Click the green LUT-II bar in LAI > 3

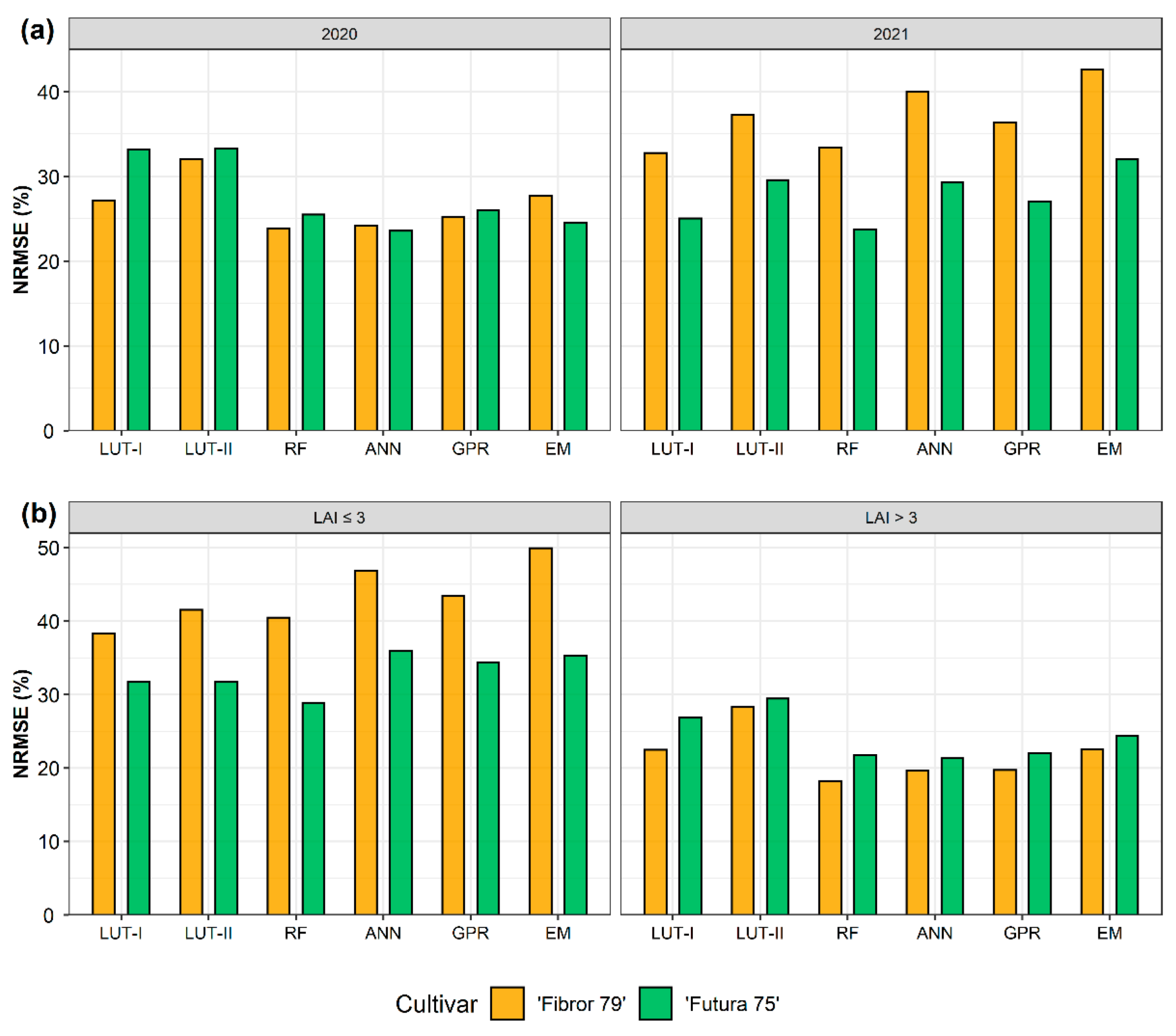pos(777,806)
